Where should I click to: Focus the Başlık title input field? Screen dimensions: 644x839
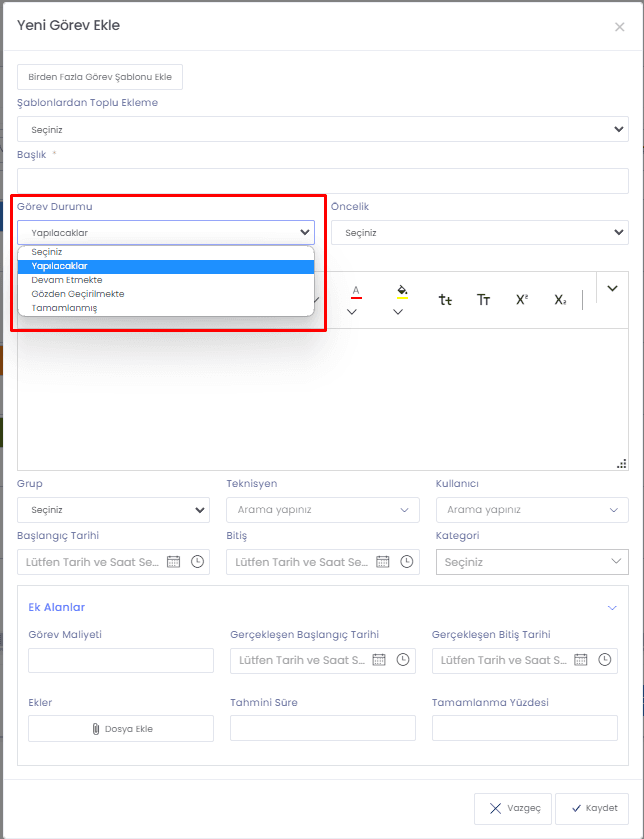pos(323,181)
